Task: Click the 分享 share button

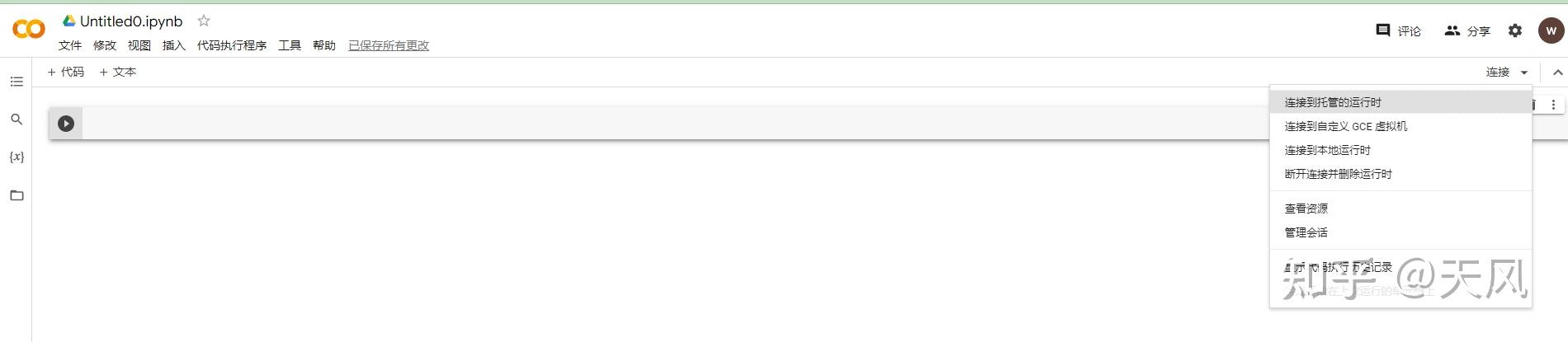Action: [x=1467, y=30]
